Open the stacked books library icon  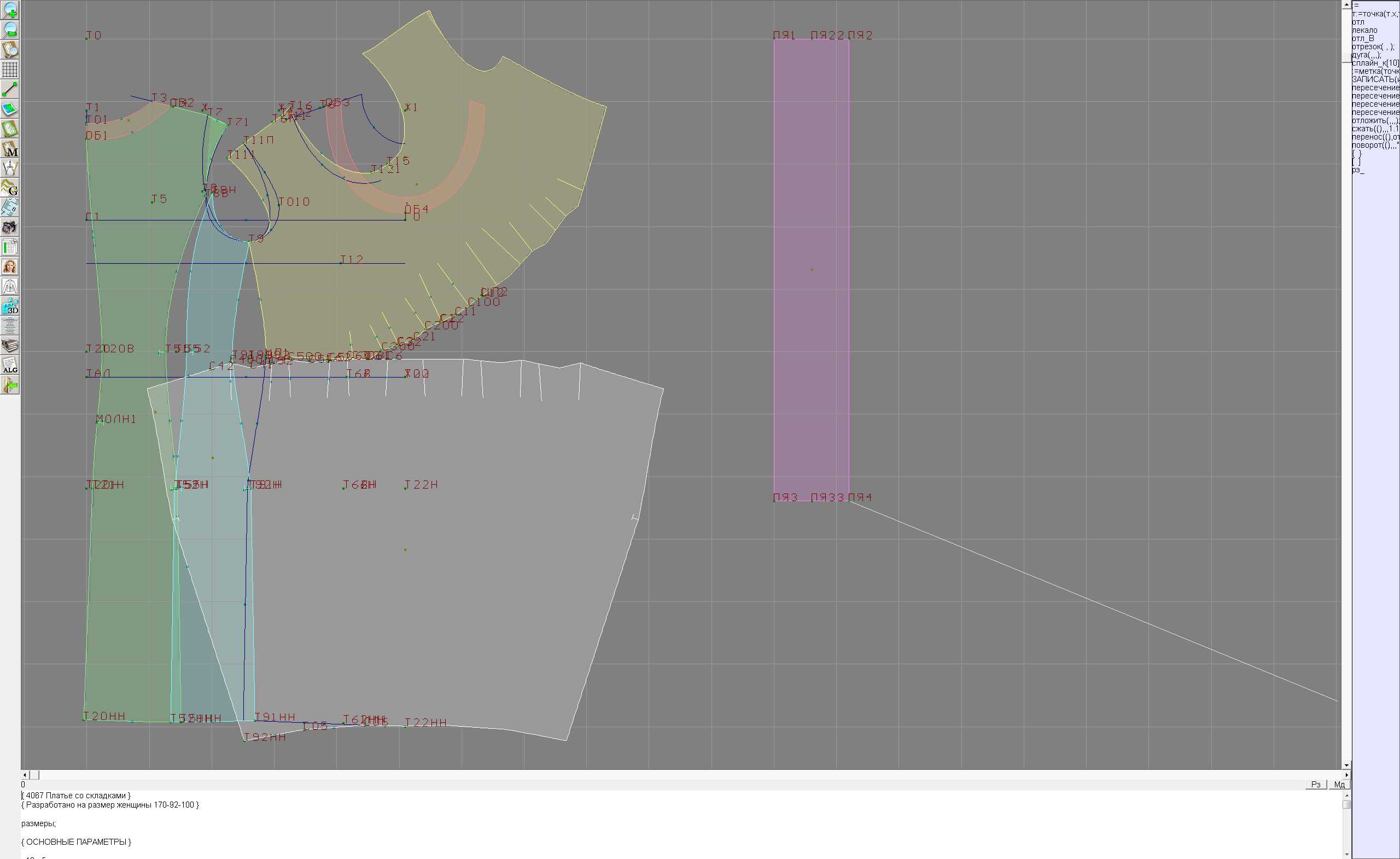[x=10, y=346]
